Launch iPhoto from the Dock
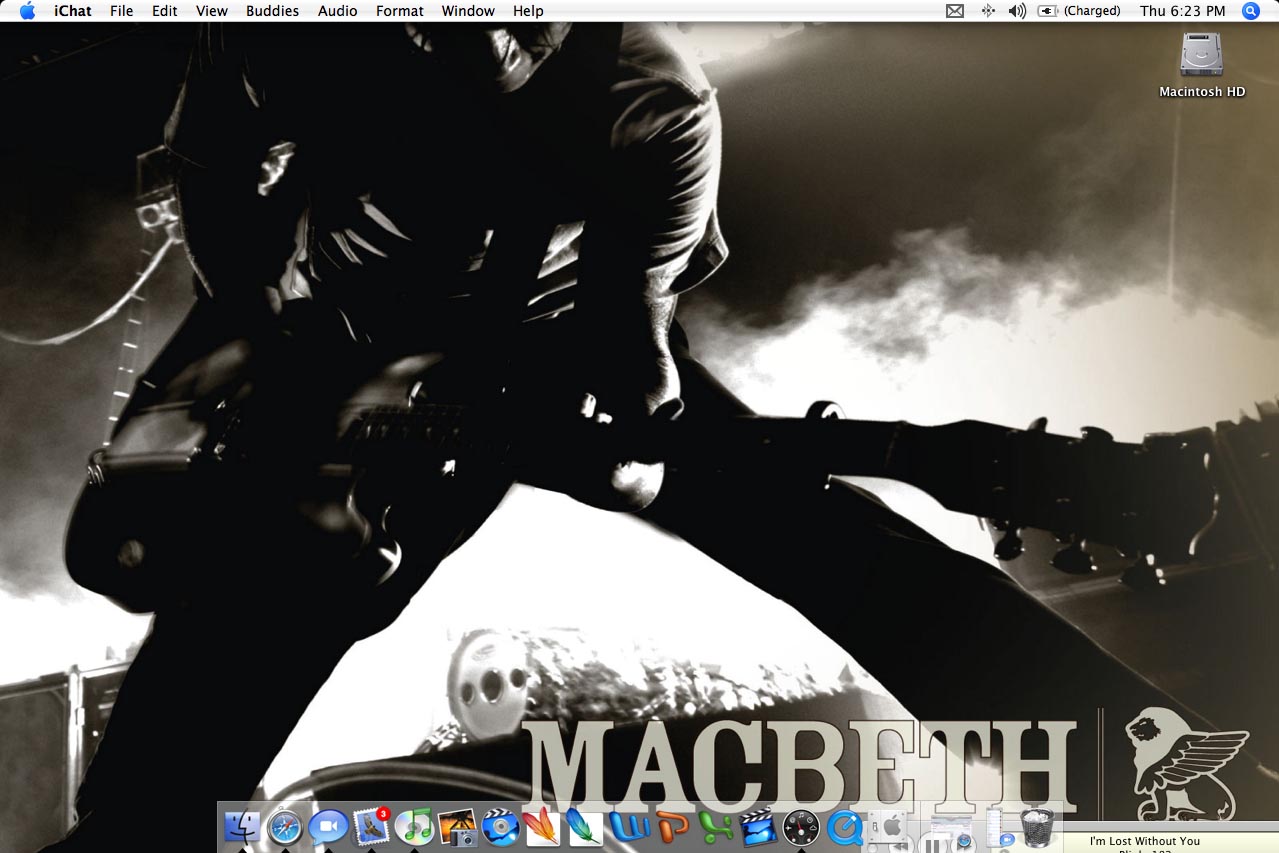The width and height of the screenshot is (1279, 853). pyautogui.click(x=457, y=827)
